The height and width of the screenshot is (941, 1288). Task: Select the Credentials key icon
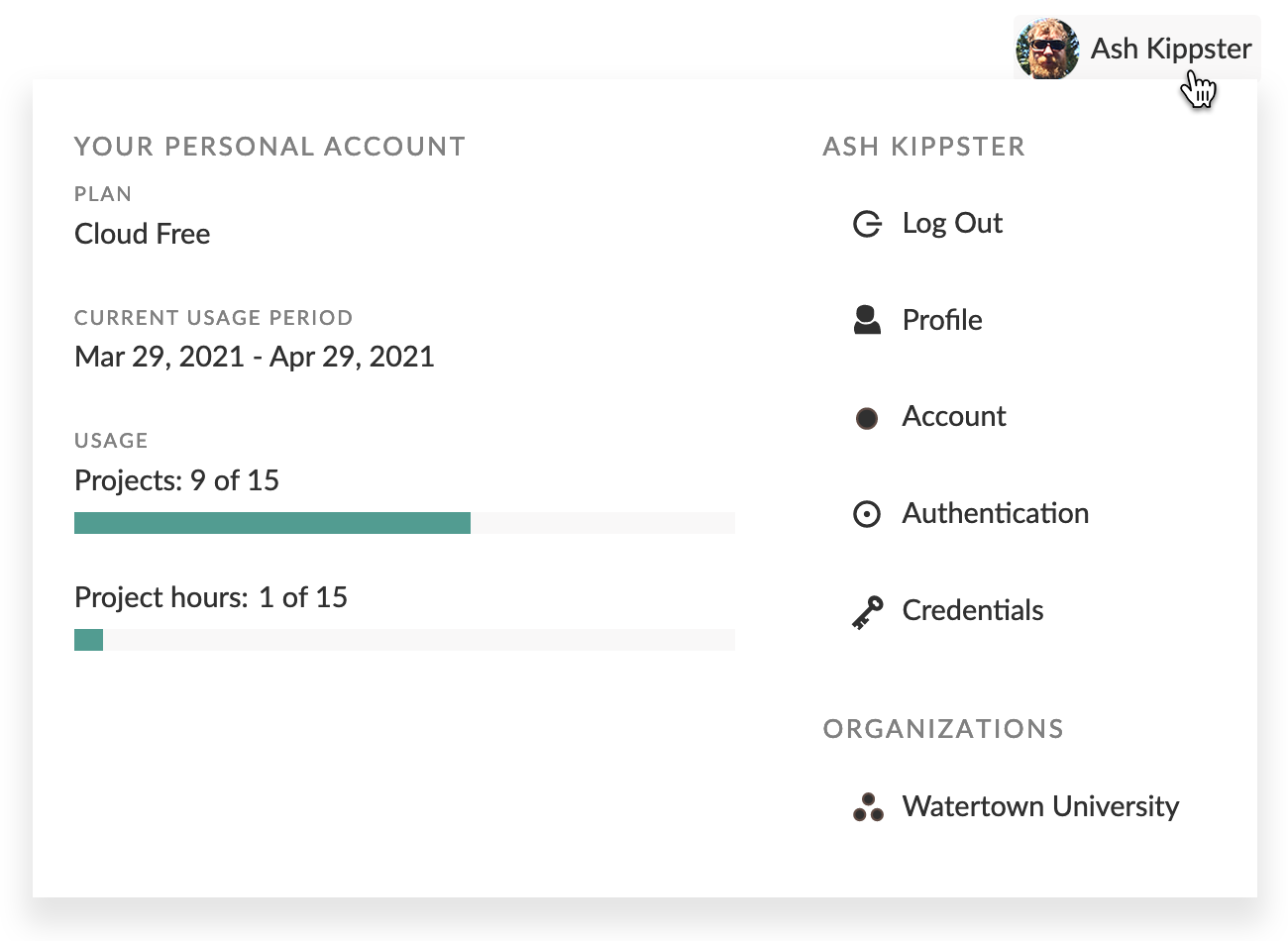[867, 611]
